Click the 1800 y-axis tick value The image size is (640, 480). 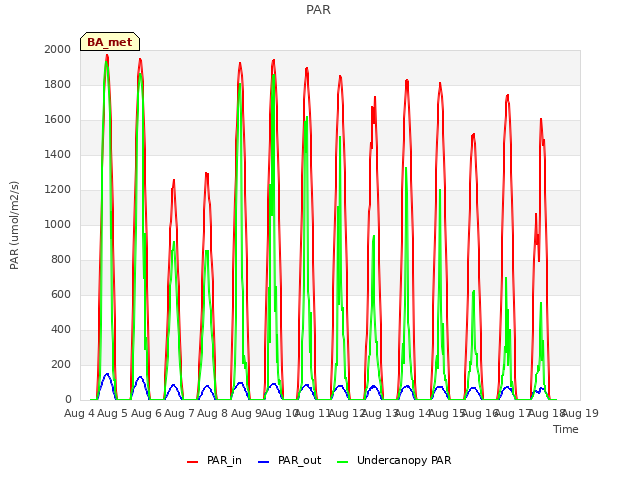[58, 84]
